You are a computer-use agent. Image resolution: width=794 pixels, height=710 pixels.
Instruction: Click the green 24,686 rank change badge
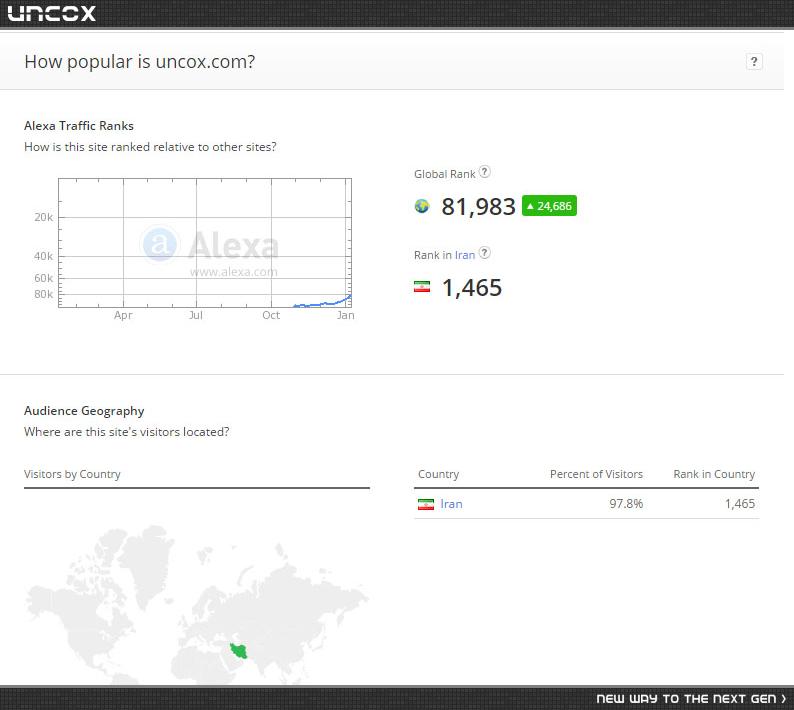549,206
